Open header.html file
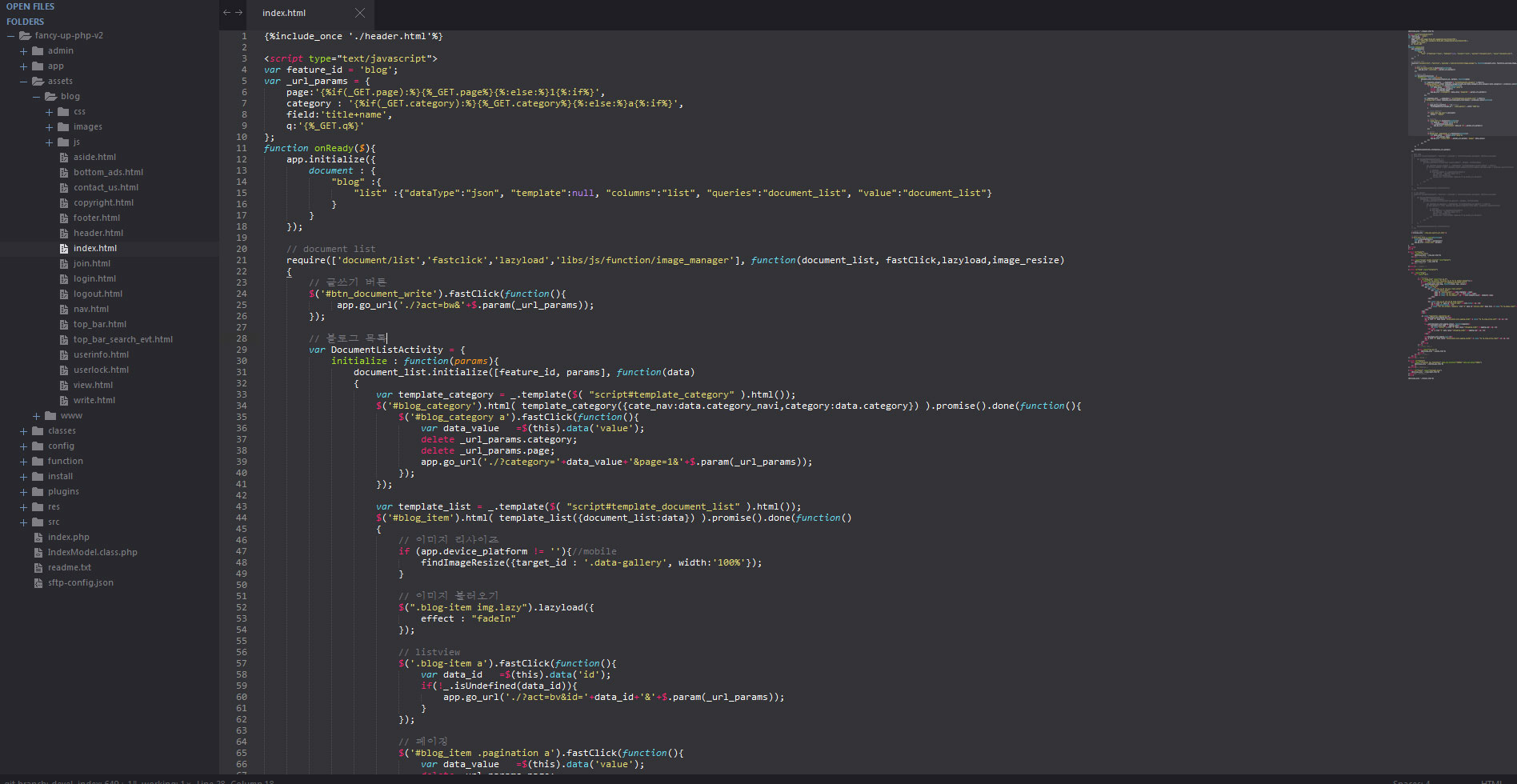Screen dimensions: 1517x784 [x=98, y=233]
